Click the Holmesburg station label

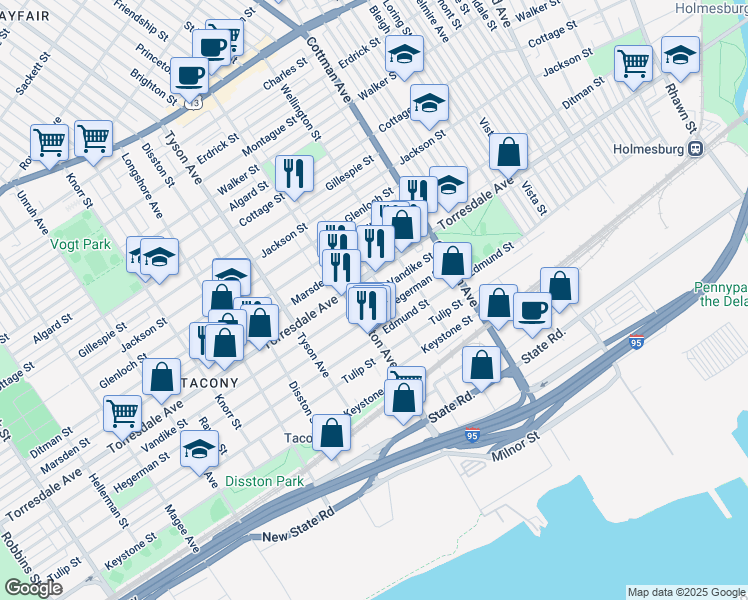648,149
